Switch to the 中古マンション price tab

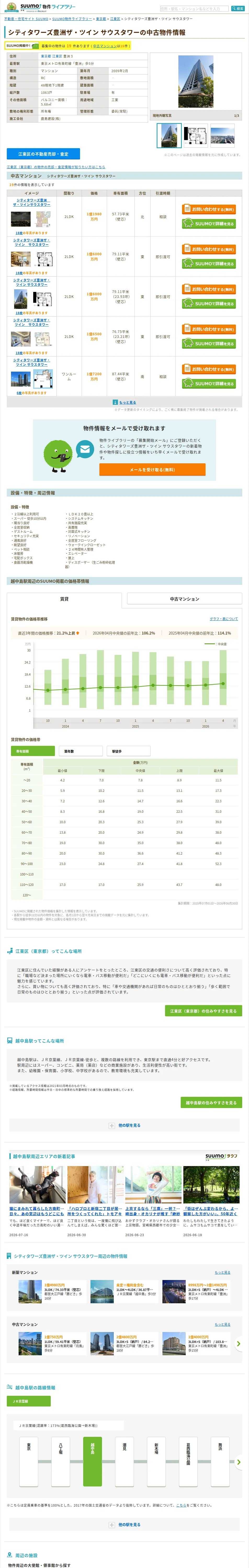(x=184, y=599)
